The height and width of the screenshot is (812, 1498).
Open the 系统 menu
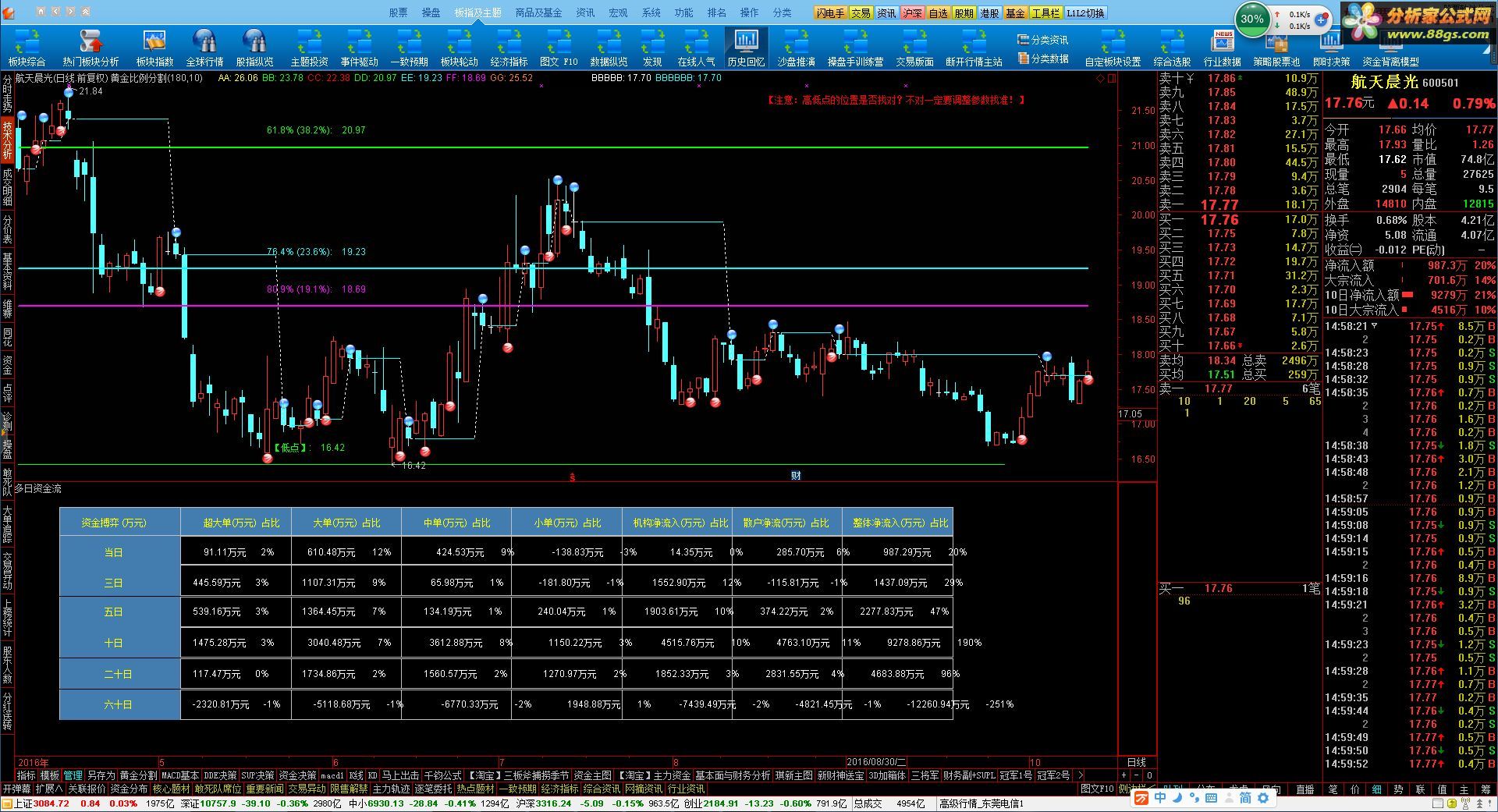pos(651,12)
